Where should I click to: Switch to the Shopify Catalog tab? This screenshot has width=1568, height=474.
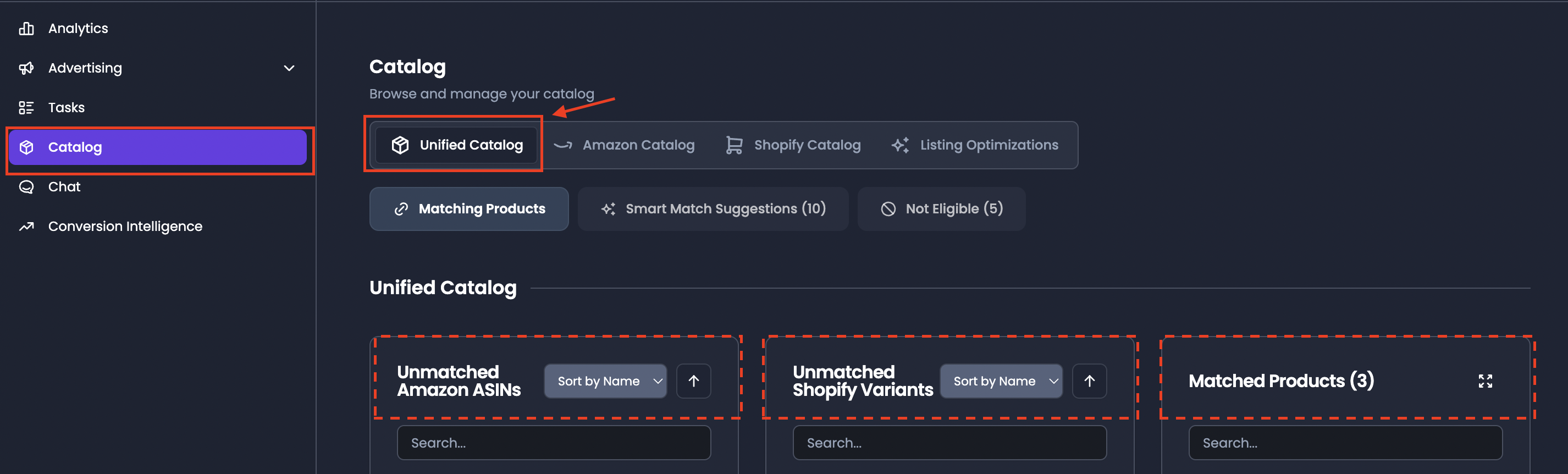tap(793, 145)
